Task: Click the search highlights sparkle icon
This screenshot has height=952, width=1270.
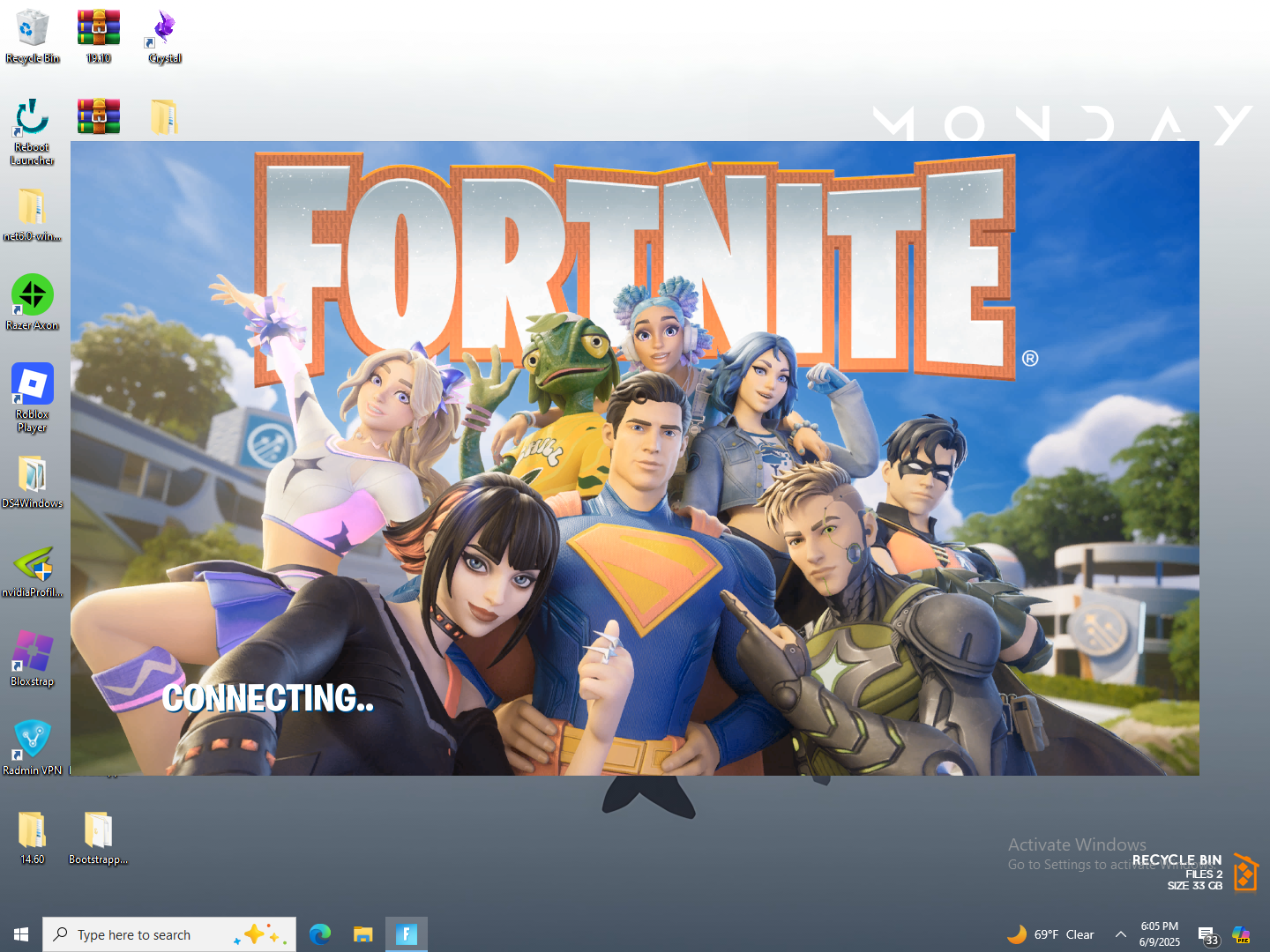Action: (261, 934)
